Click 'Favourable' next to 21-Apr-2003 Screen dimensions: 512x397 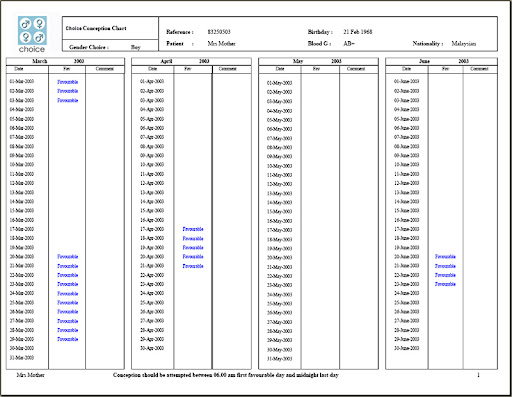[193, 266]
